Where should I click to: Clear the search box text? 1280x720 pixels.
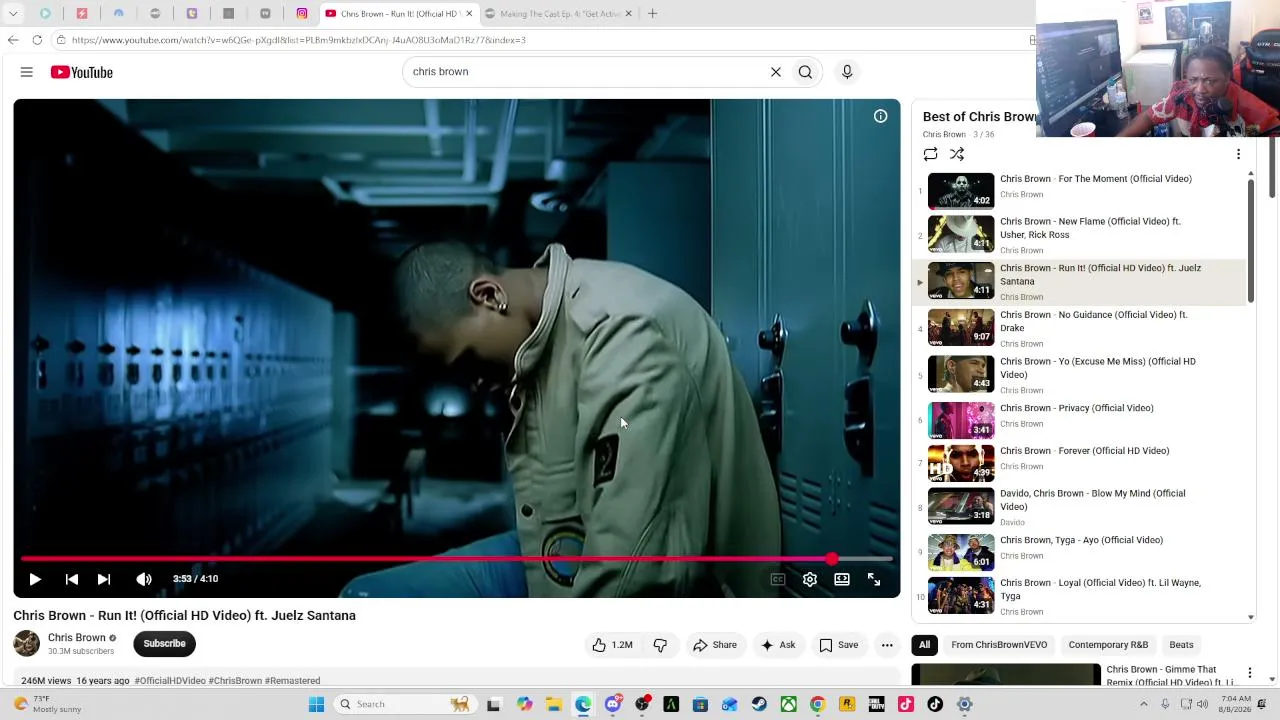tap(775, 72)
